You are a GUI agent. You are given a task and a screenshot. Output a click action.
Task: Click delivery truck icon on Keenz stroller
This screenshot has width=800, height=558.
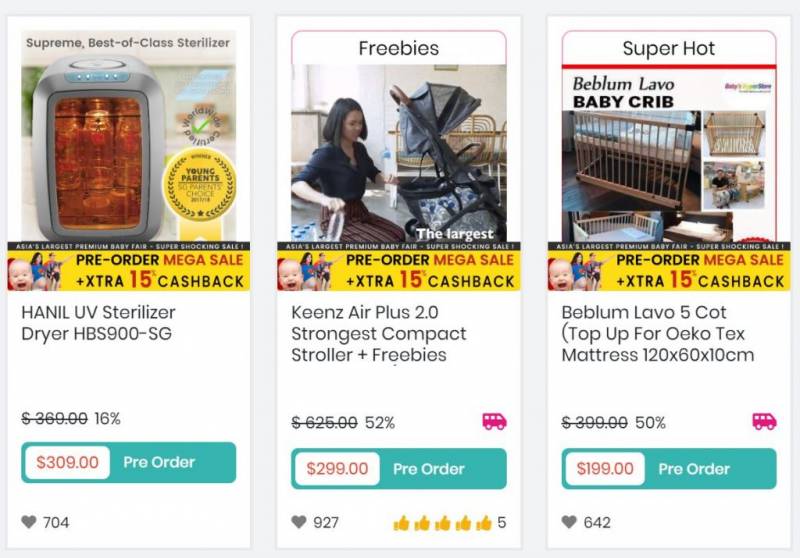click(x=494, y=421)
